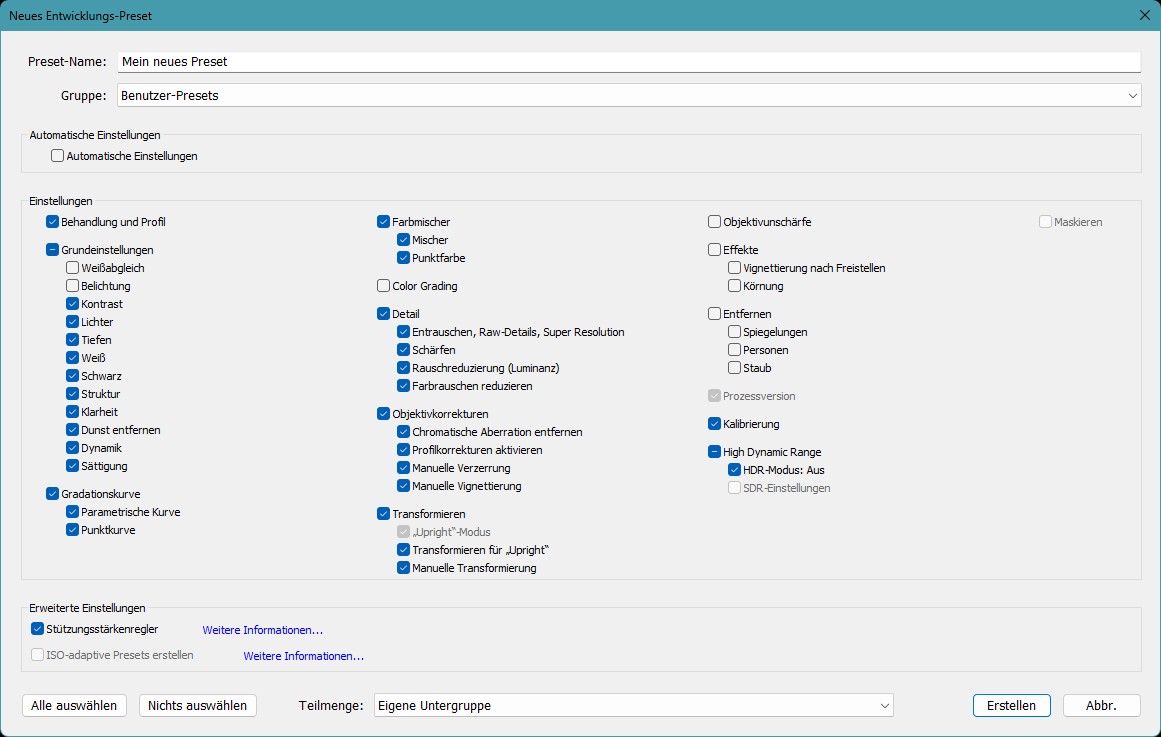Uncheck Parametrische Kurve
Image resolution: width=1161 pixels, height=737 pixels.
tap(73, 511)
